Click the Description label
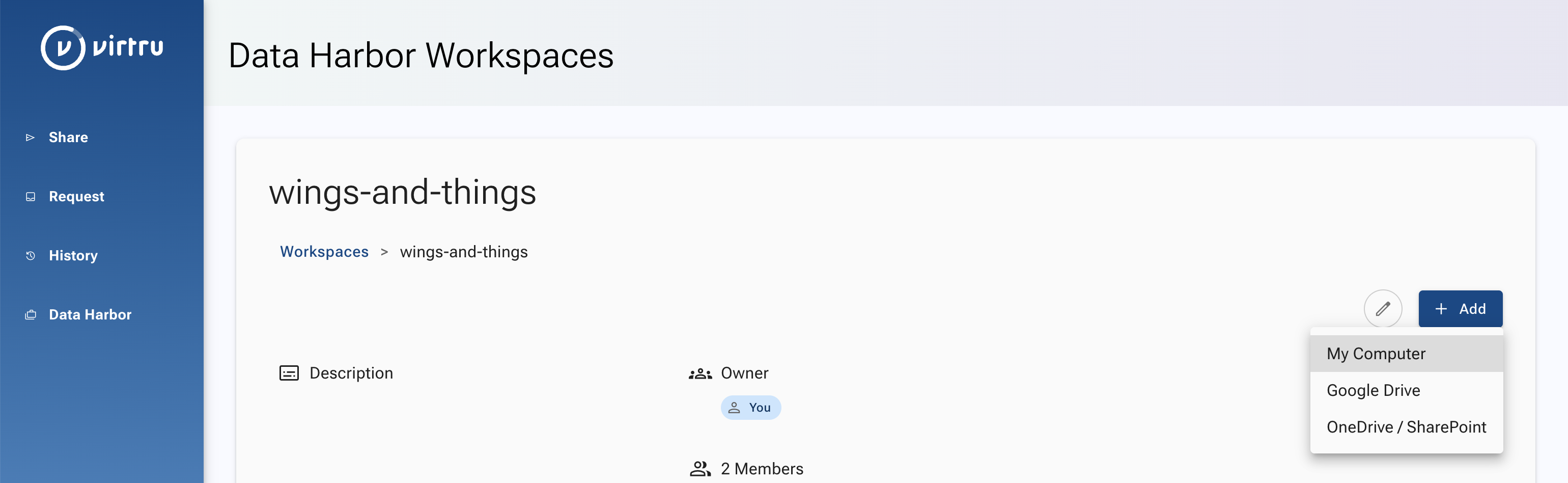This screenshot has width=1568, height=483. (x=351, y=373)
